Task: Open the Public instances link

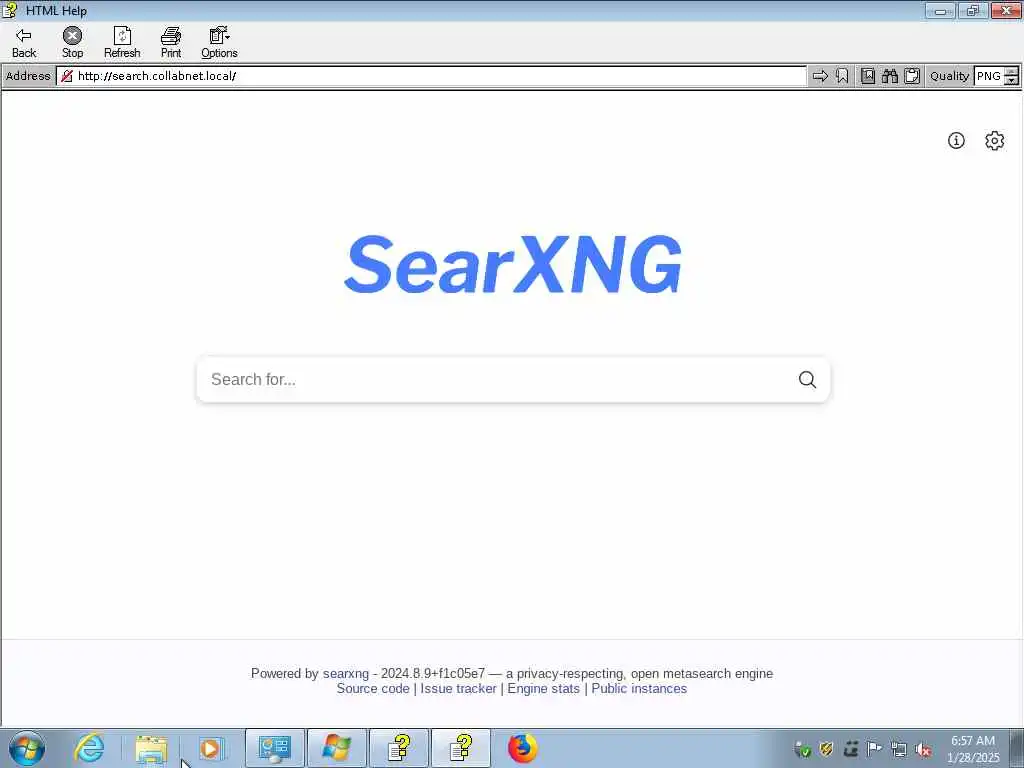Action: point(639,688)
